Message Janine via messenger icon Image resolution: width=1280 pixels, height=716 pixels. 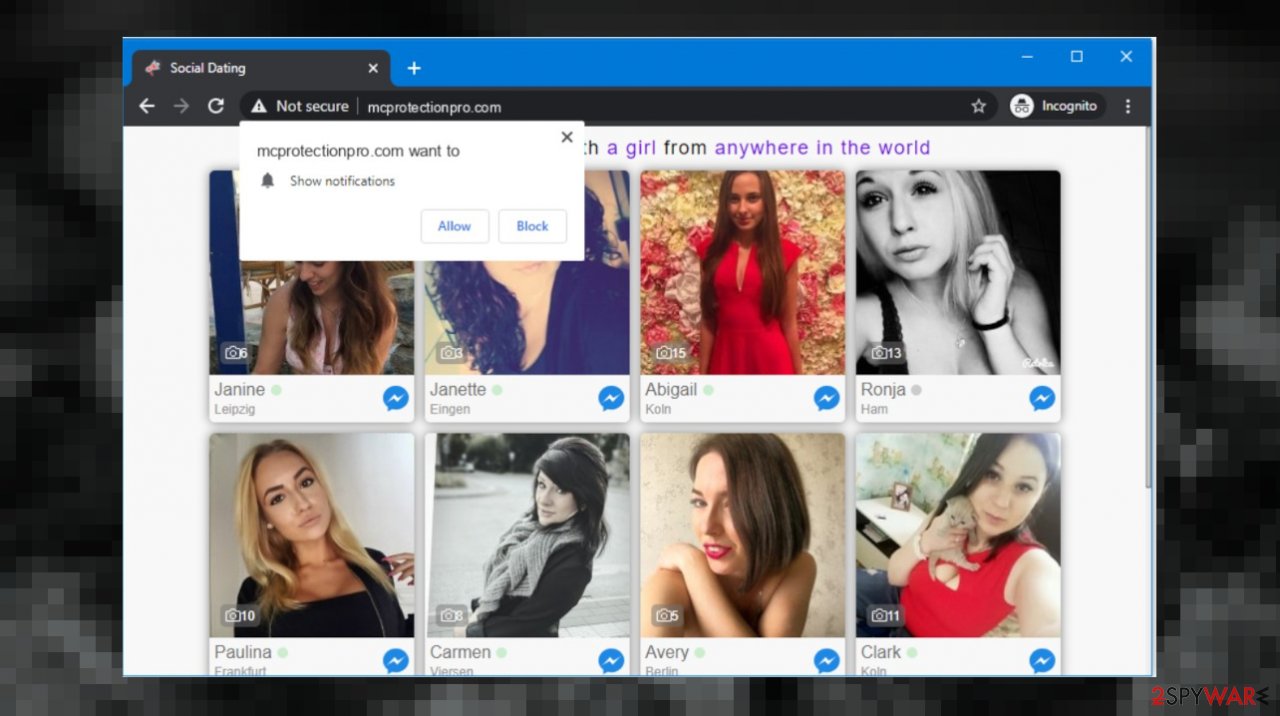396,398
